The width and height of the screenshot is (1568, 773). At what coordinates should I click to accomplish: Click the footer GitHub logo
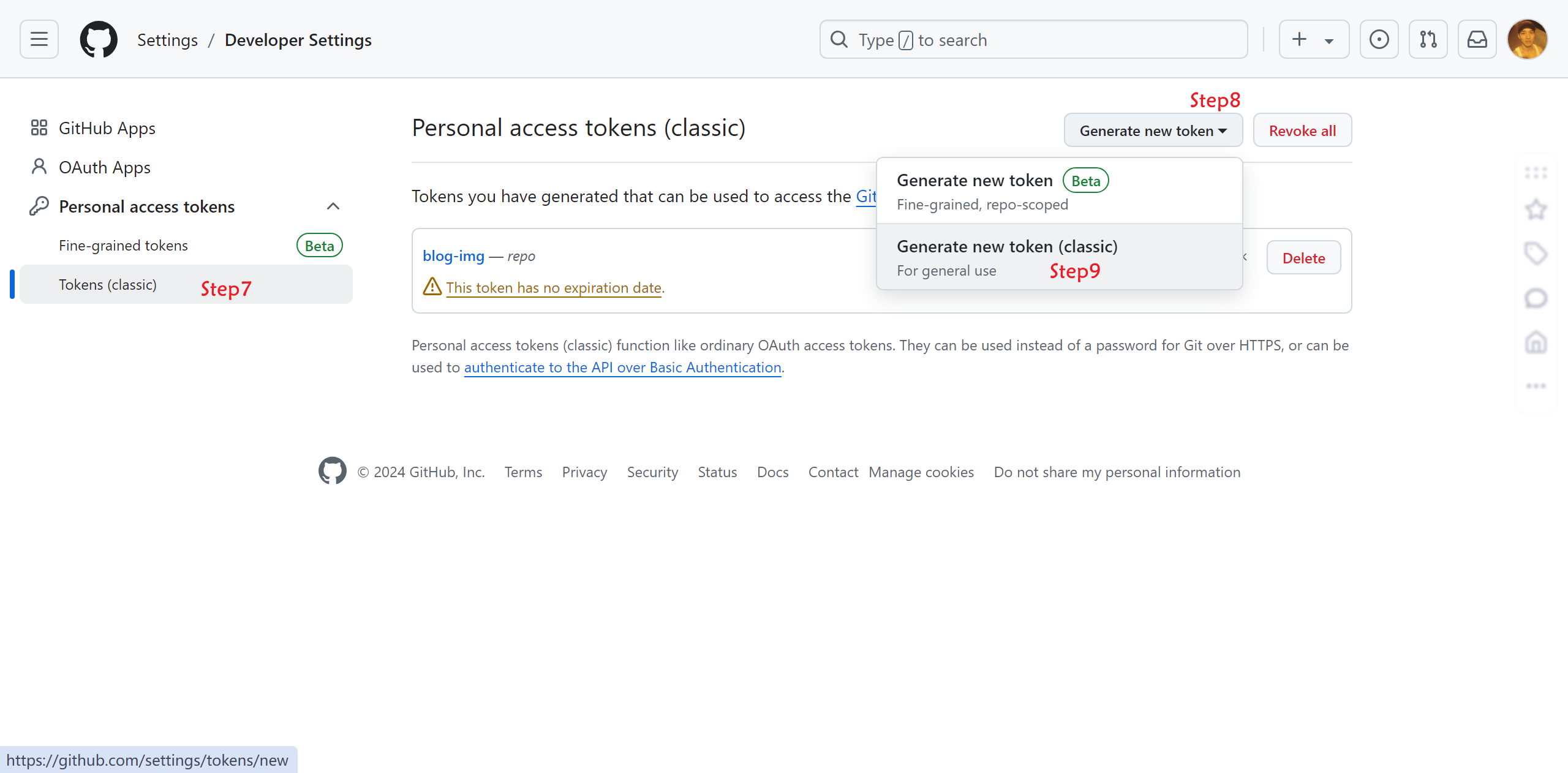332,471
